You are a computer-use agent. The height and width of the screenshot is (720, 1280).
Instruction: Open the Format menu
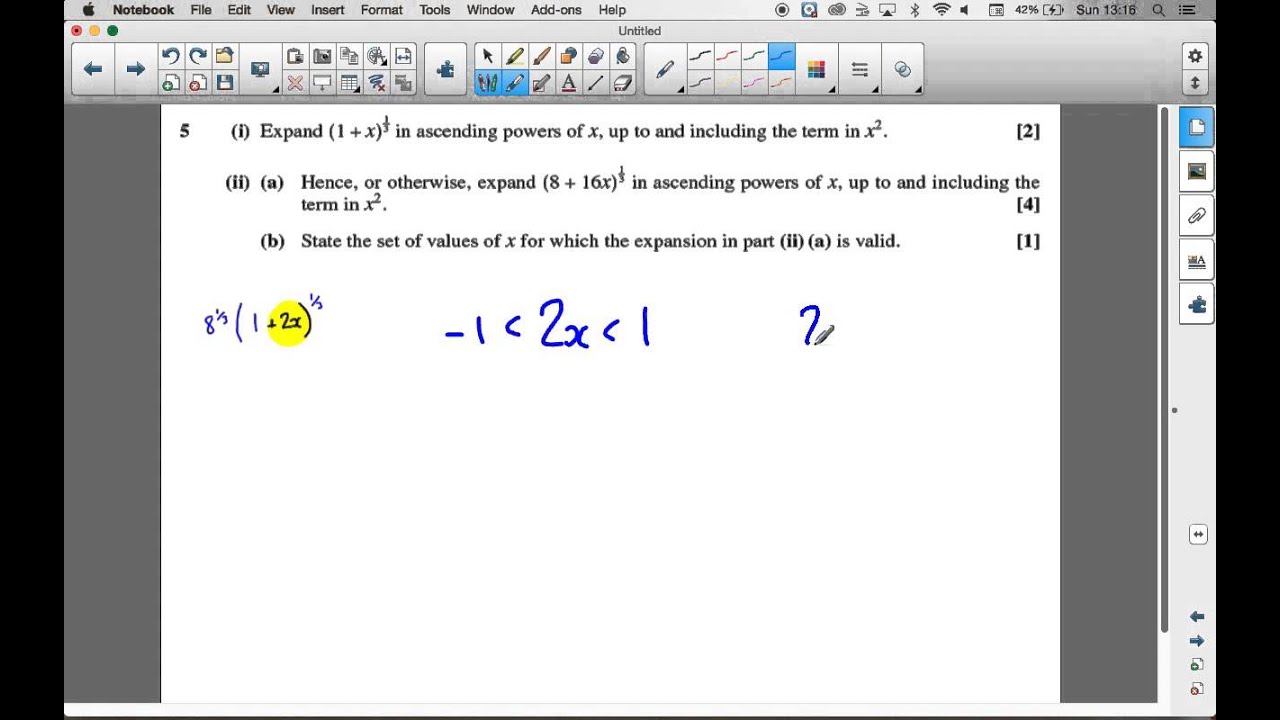pyautogui.click(x=382, y=10)
